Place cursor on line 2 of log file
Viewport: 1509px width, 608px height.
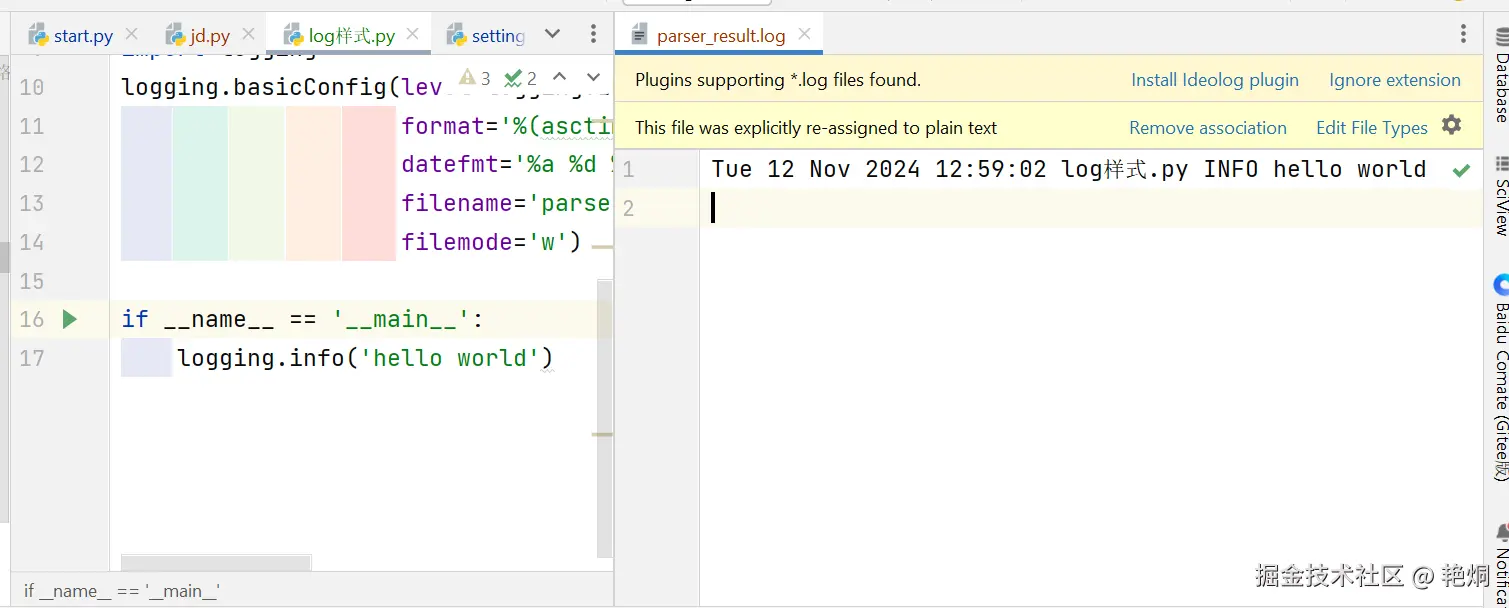pyautogui.click(x=1090, y=208)
